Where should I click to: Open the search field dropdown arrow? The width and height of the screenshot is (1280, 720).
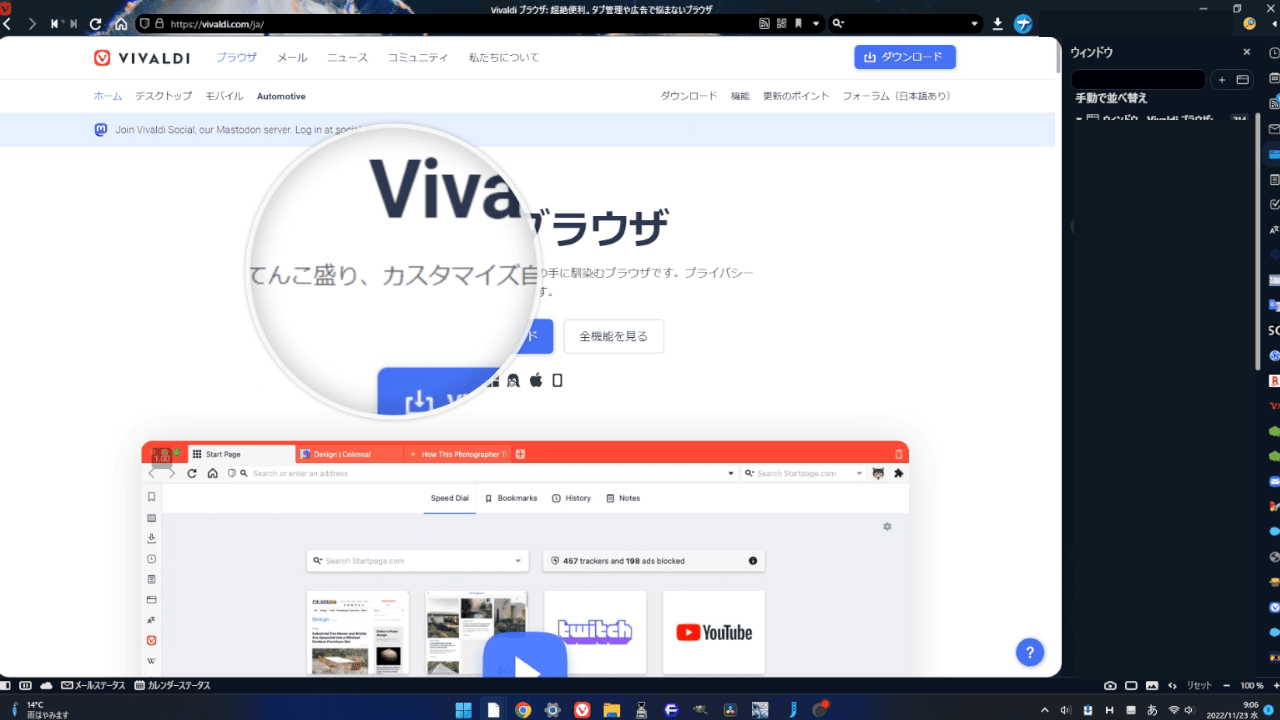tap(974, 23)
